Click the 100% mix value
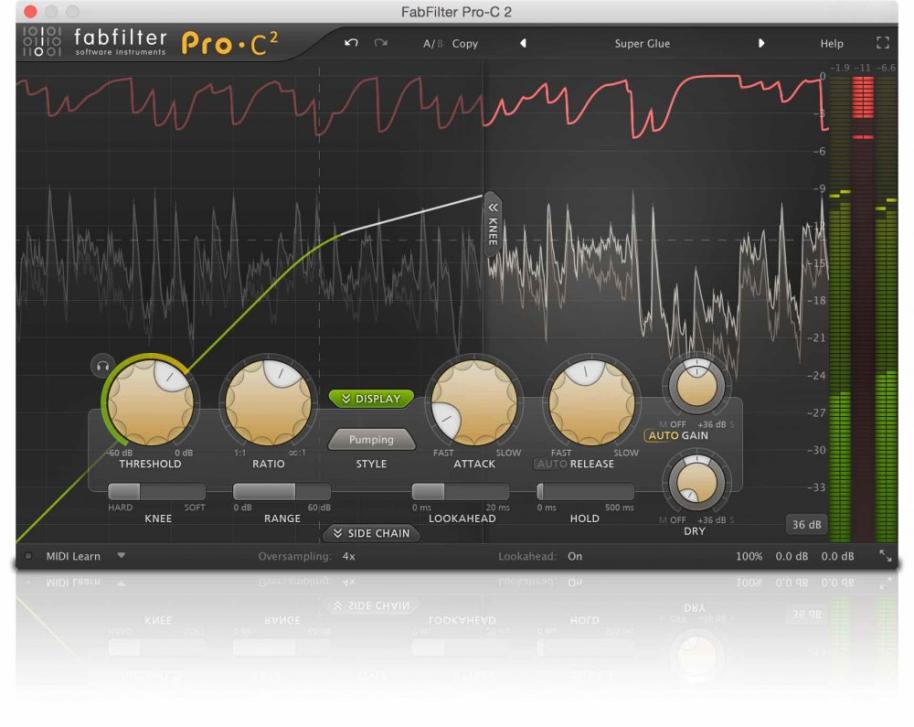The image size is (914, 727). click(749, 556)
